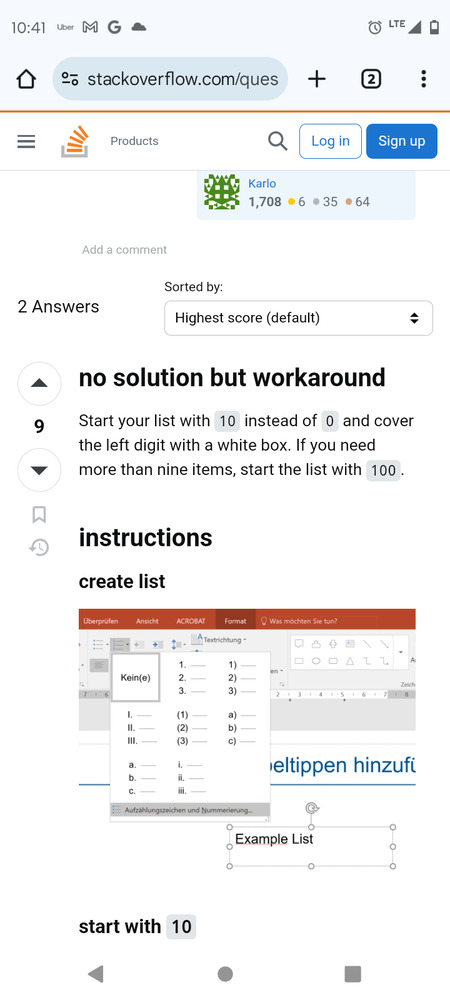Open the Chrome three-dot overflow menu
The image size is (450, 1000).
tap(423, 79)
